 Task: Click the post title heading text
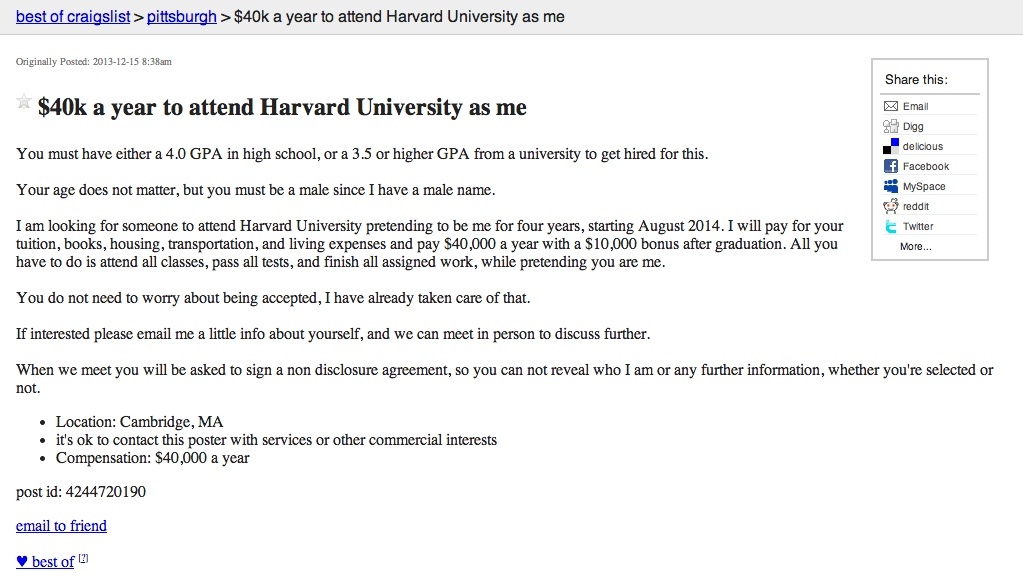pos(282,107)
